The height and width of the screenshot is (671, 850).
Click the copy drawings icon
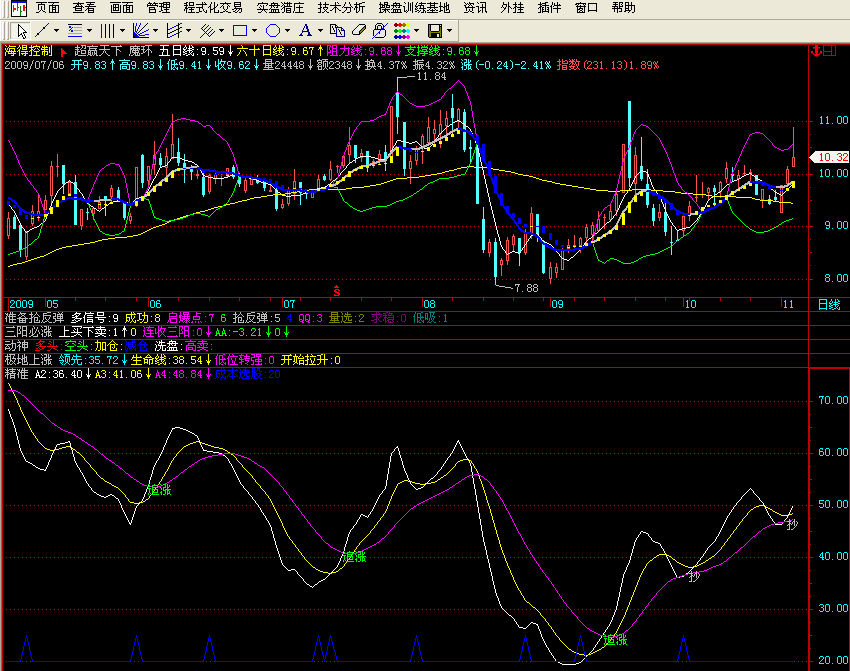(337, 31)
